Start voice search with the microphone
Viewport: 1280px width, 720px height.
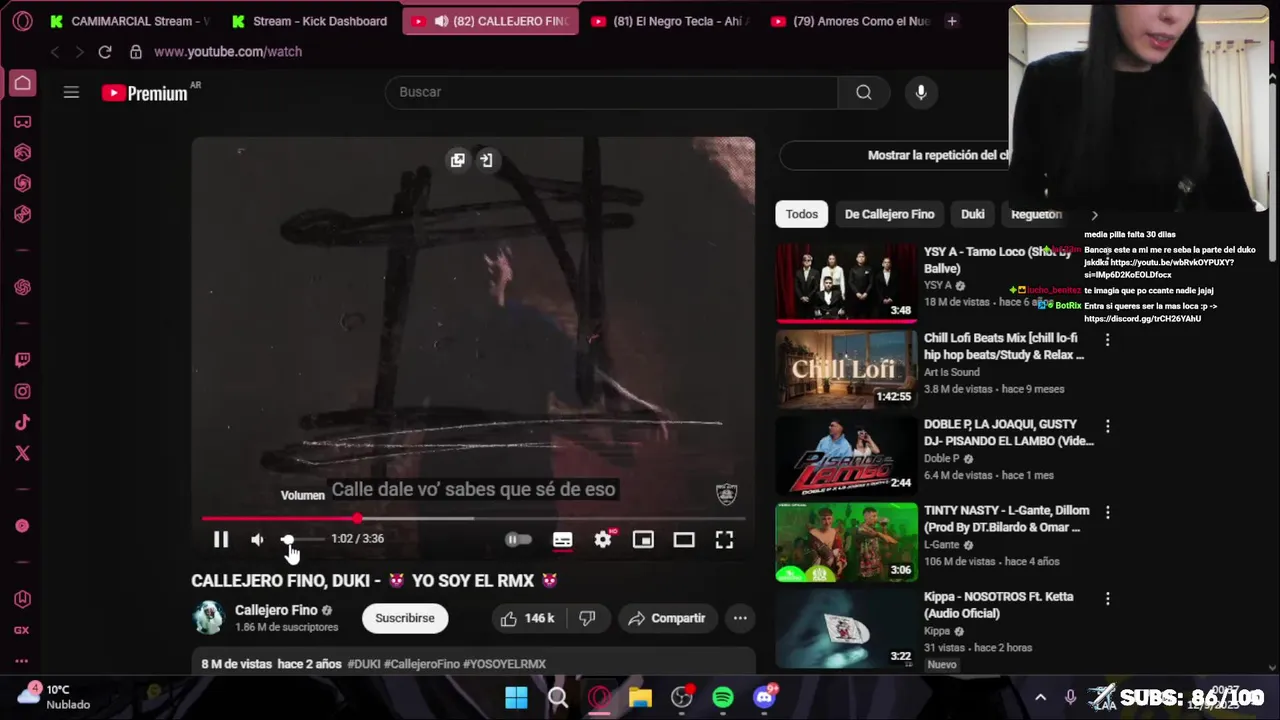921,92
